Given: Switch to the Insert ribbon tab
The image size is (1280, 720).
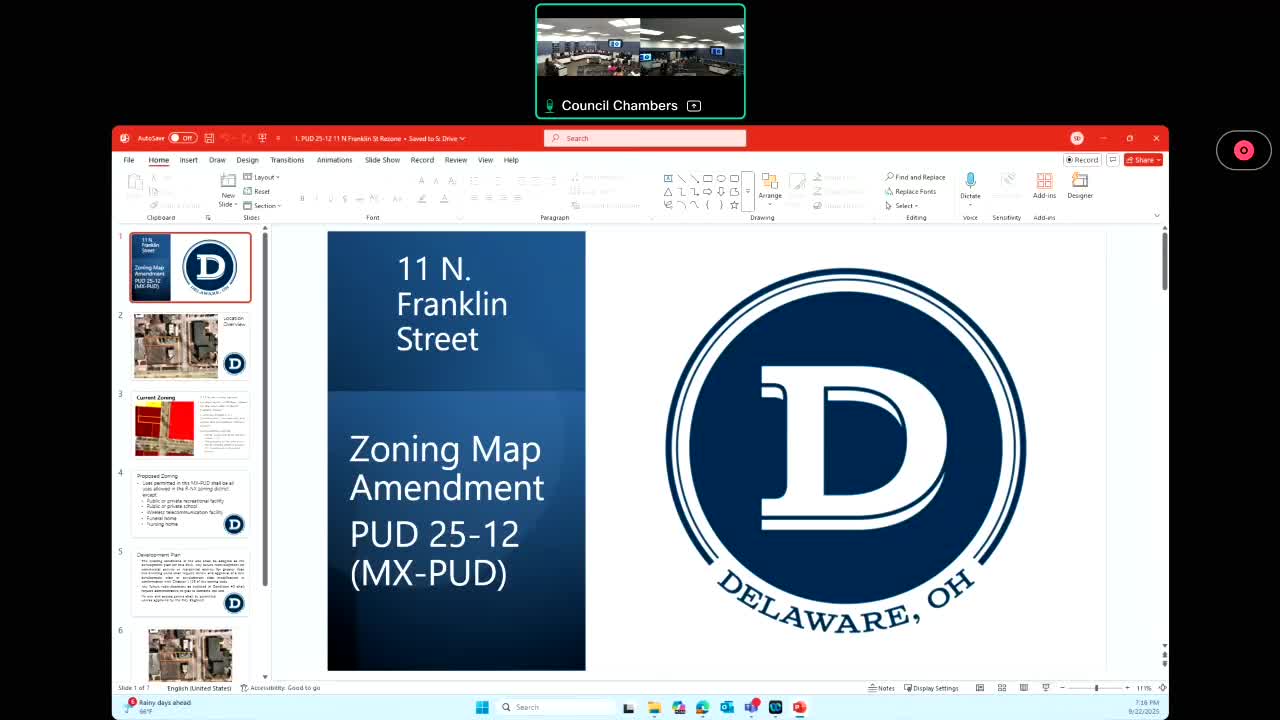Looking at the screenshot, I should tap(188, 160).
